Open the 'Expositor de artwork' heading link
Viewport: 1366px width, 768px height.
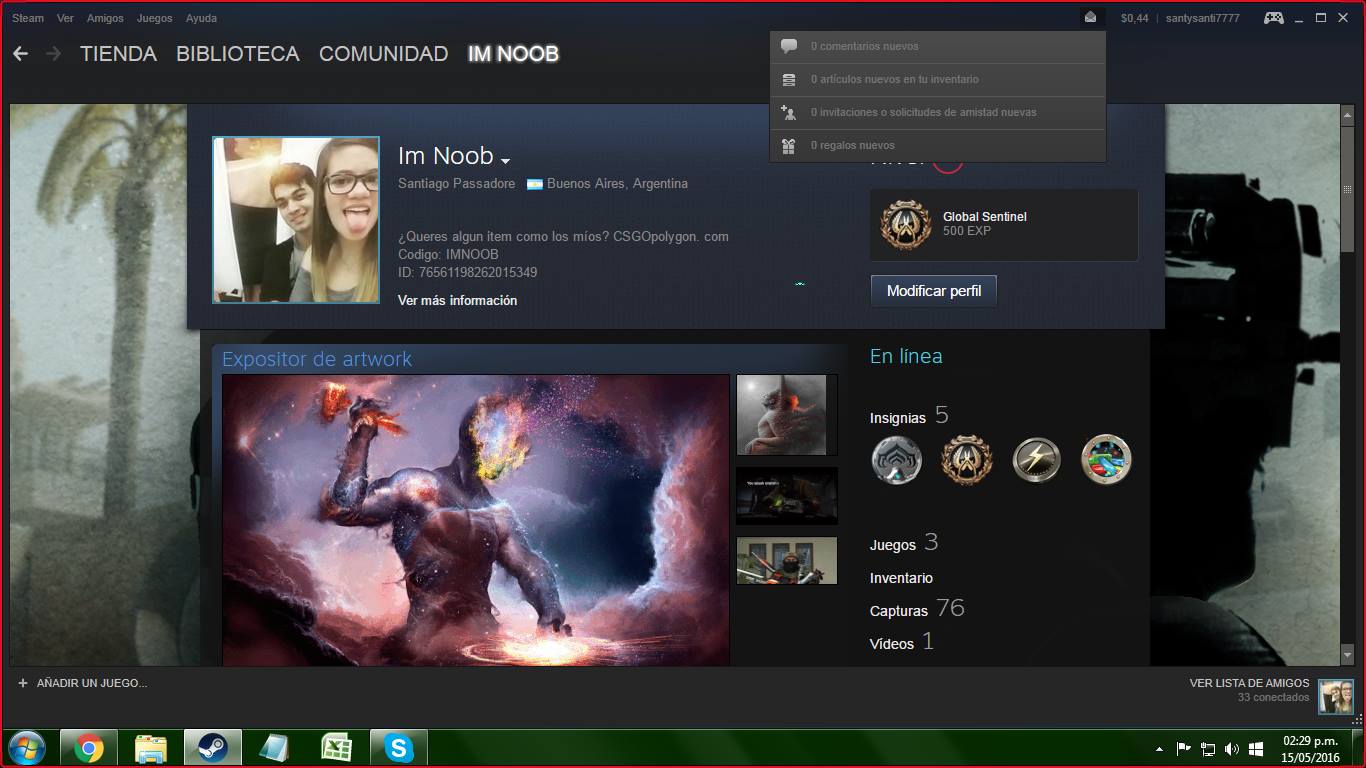click(317, 359)
